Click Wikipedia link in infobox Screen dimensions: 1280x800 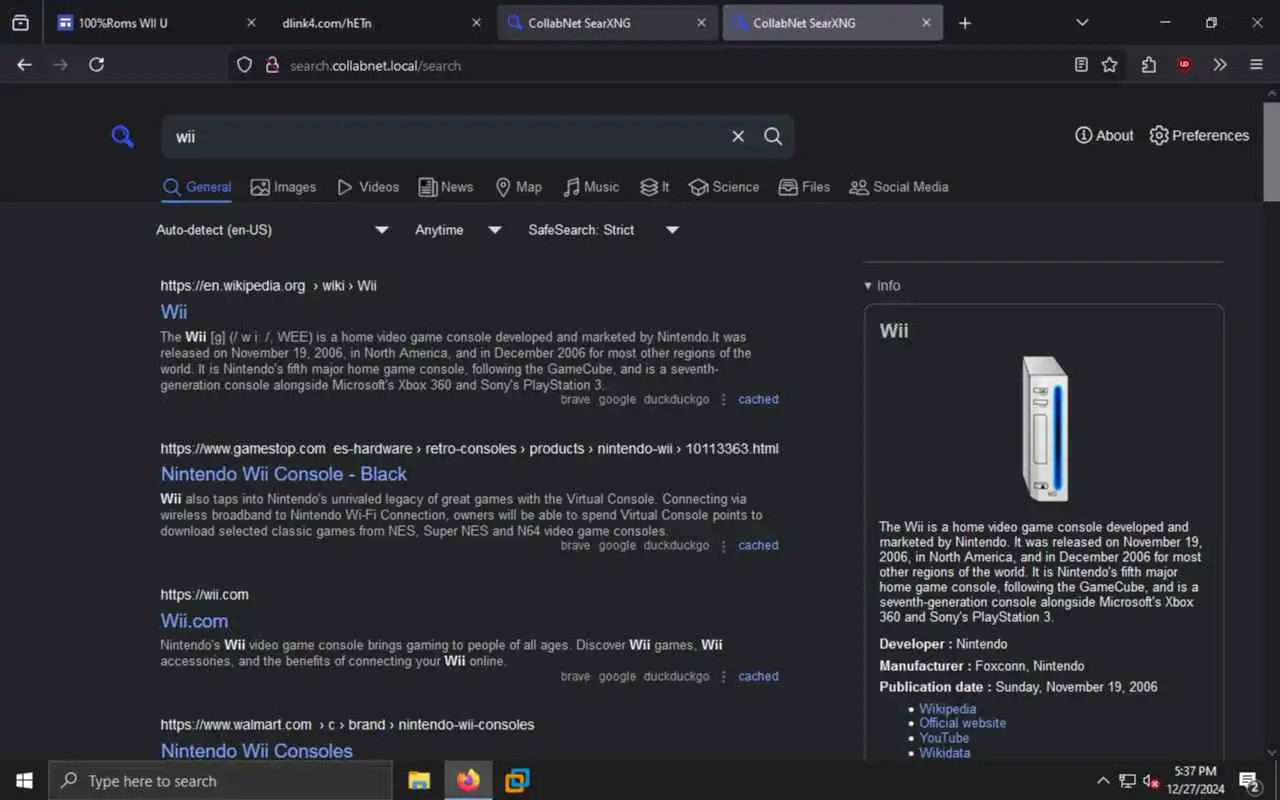947,709
